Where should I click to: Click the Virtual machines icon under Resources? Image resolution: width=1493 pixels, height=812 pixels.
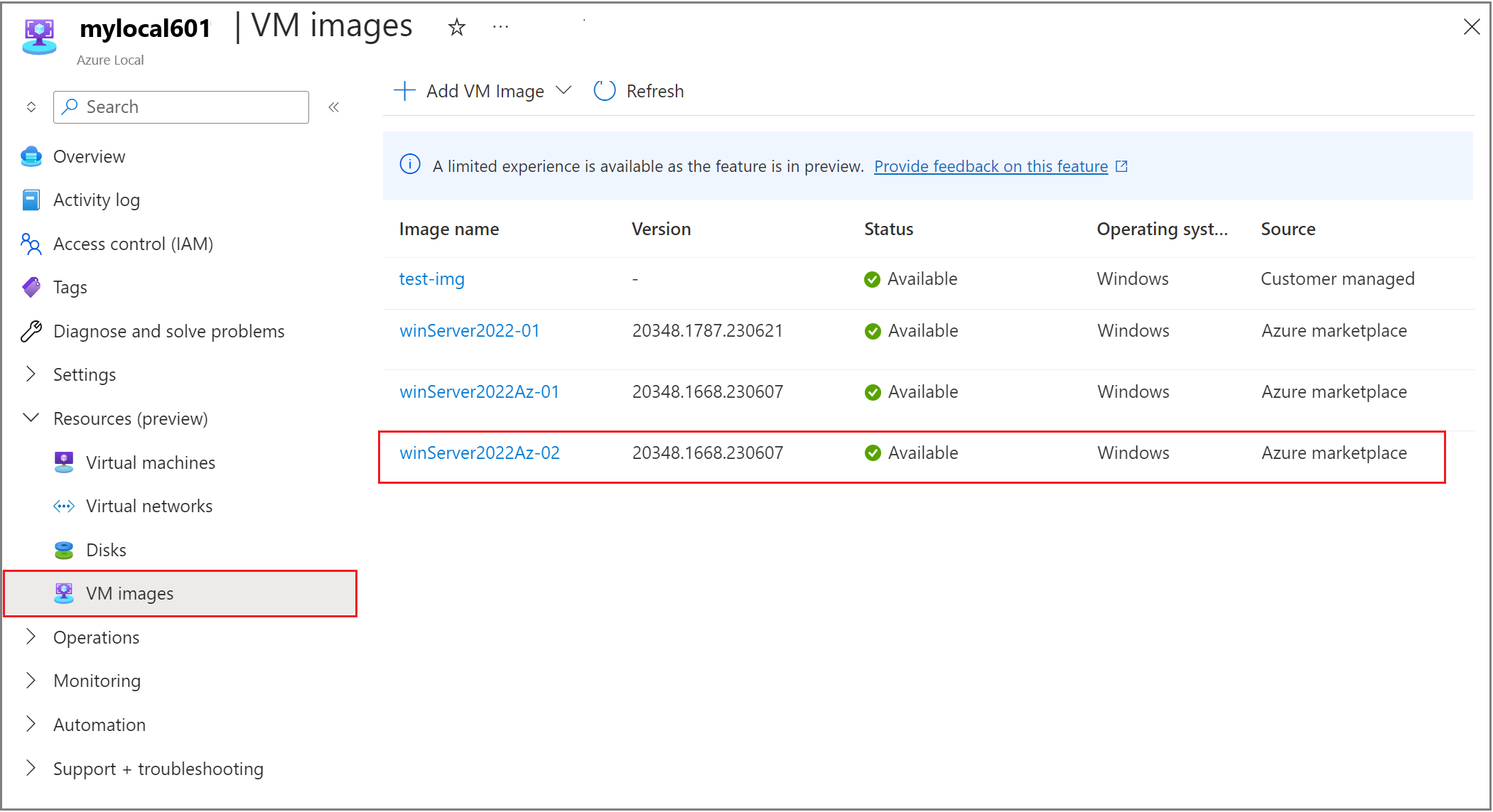tap(64, 462)
